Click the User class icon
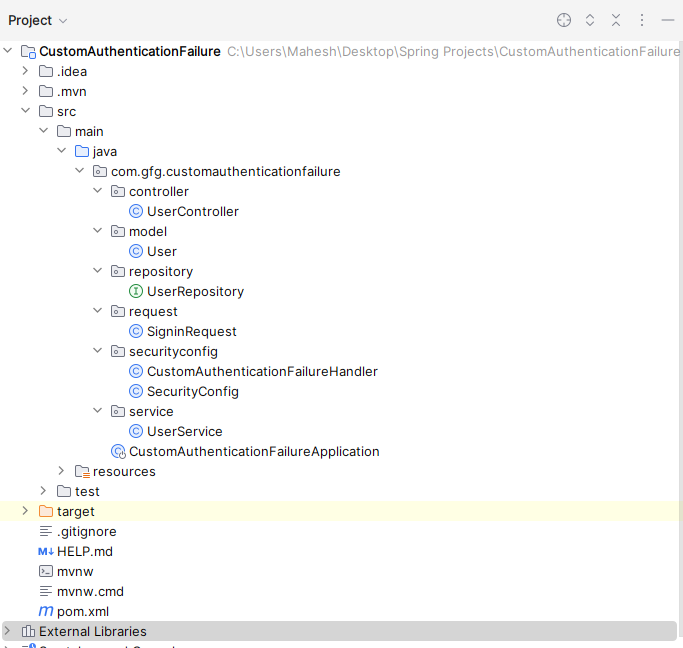Image resolution: width=683 pixels, height=648 pixels. (136, 251)
